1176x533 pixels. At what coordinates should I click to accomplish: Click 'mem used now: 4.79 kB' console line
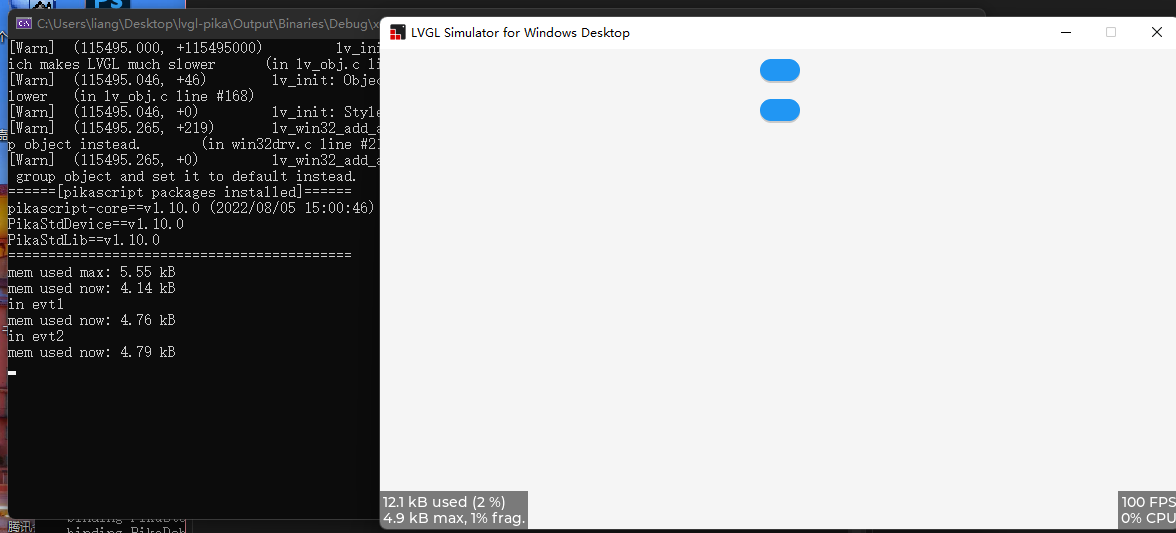point(92,352)
